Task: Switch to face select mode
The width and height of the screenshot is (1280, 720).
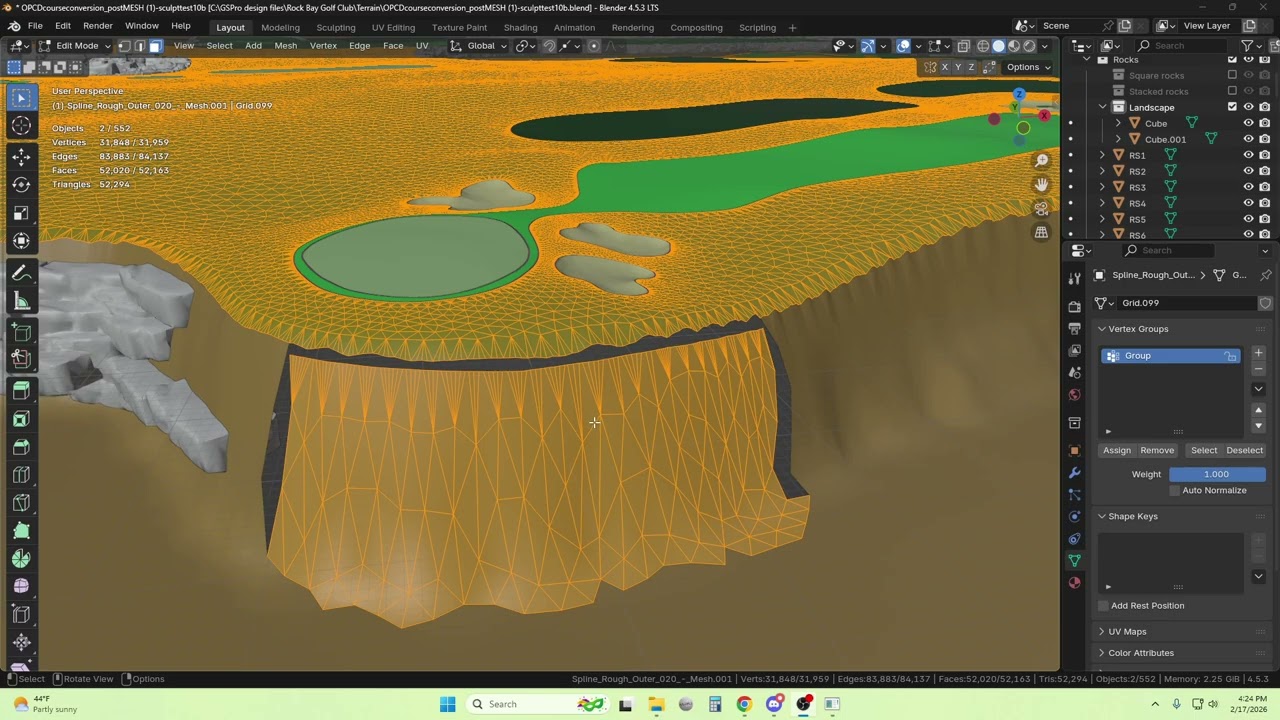Action: tap(155, 46)
